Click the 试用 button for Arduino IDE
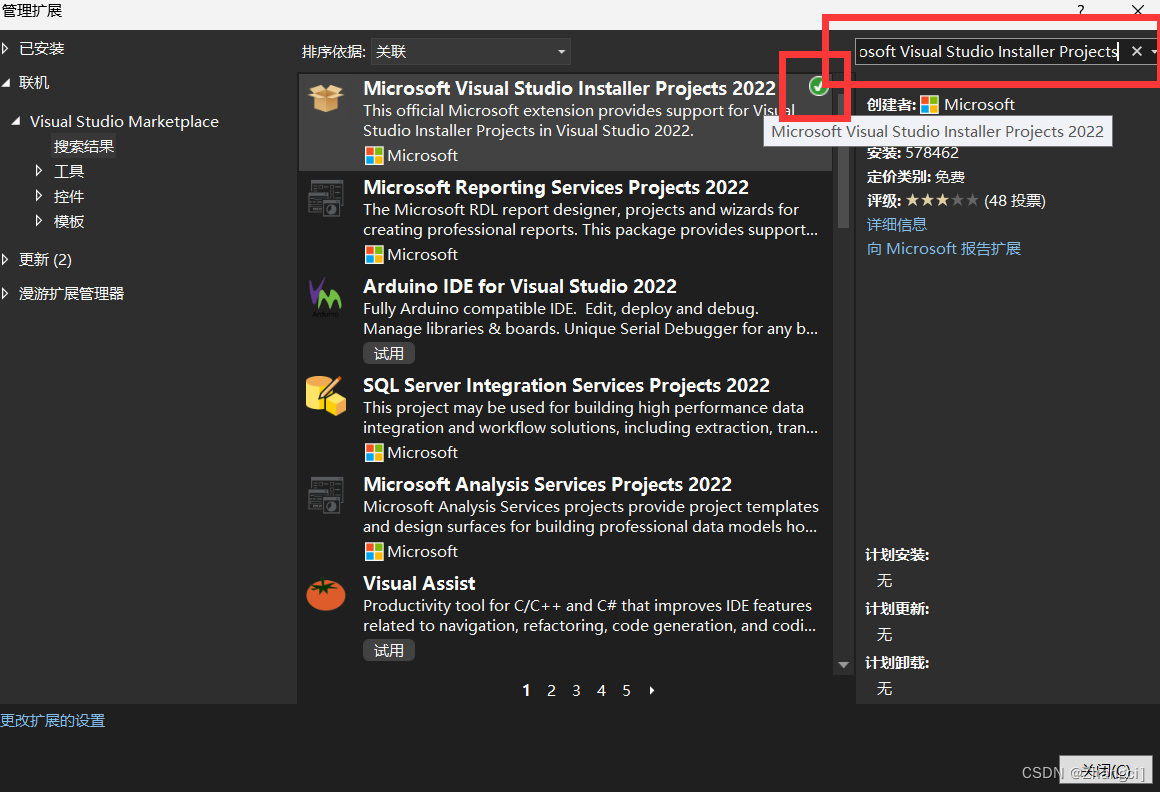1160x792 pixels. click(388, 353)
